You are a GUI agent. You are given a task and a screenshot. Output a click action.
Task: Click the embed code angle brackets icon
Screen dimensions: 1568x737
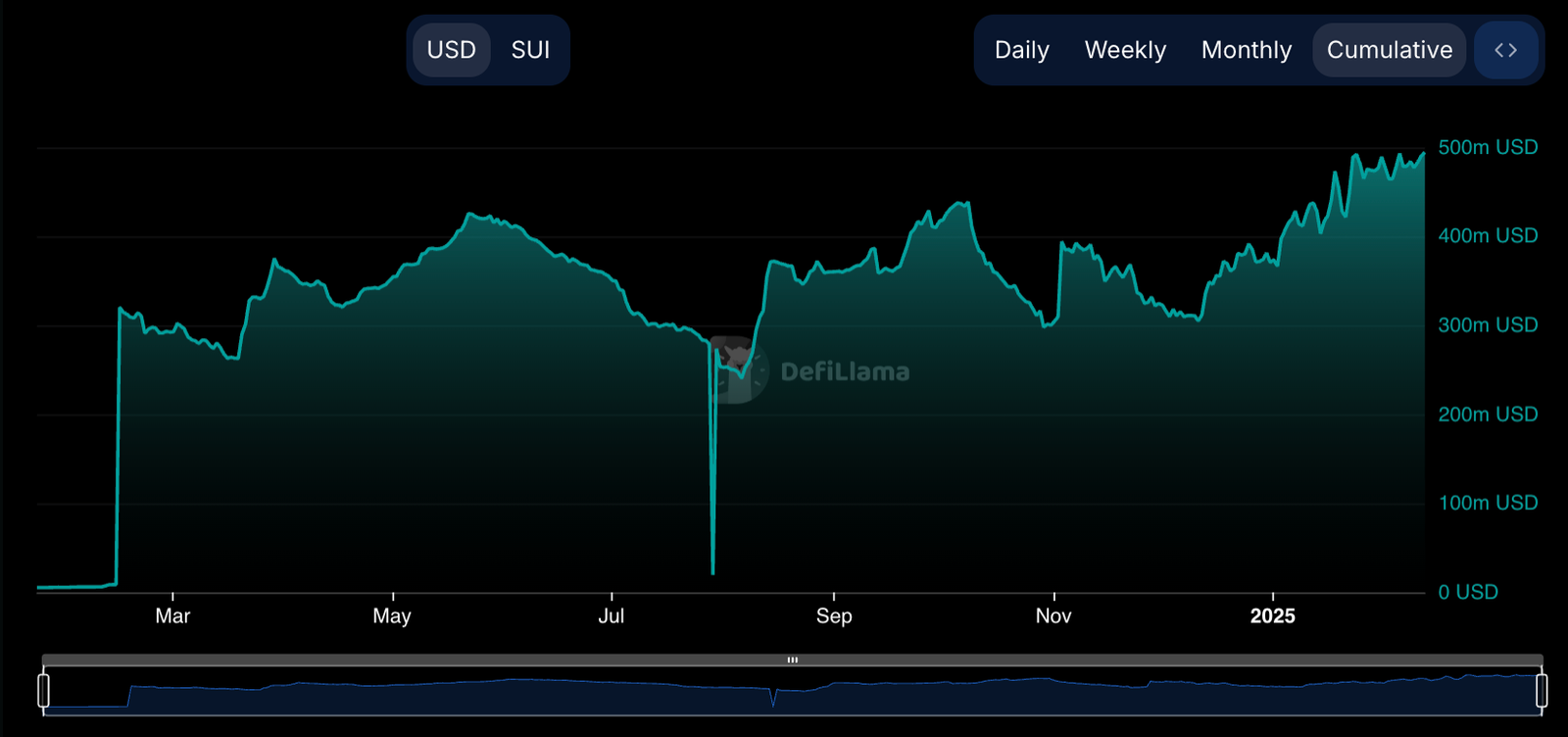click(1505, 50)
